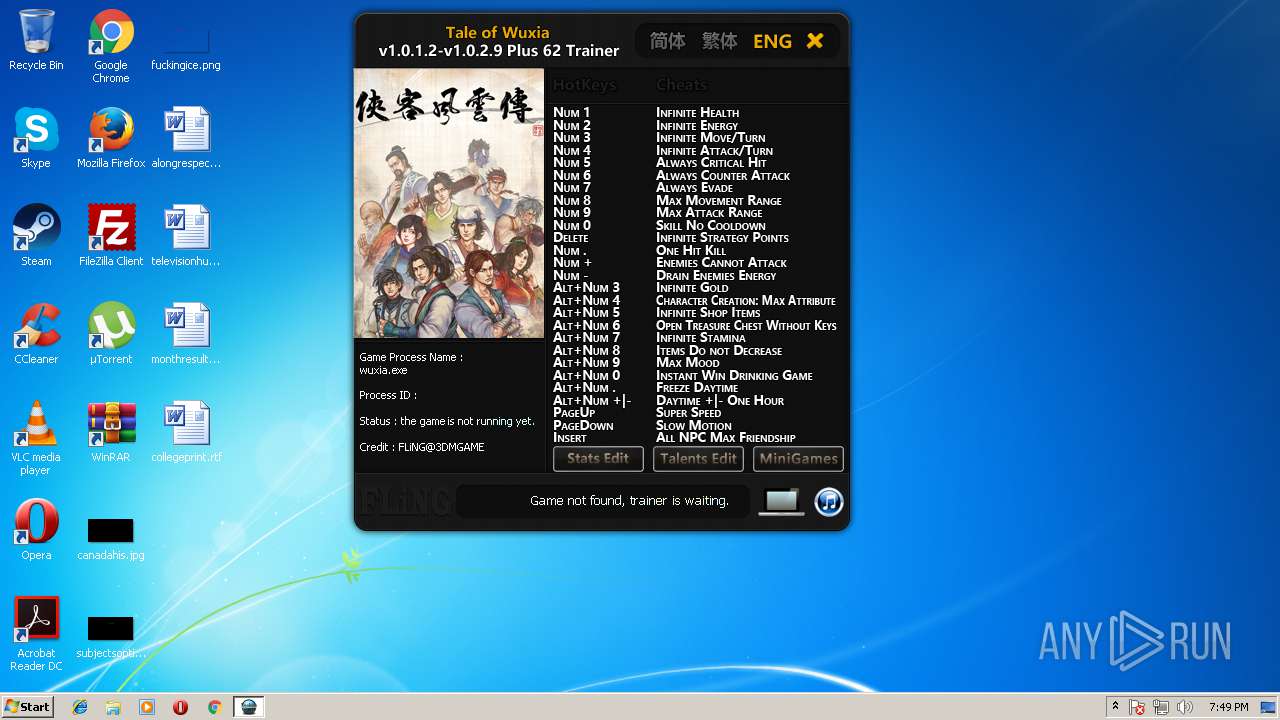
Task: Toggle Infinite Health cheat
Action: 697,113
